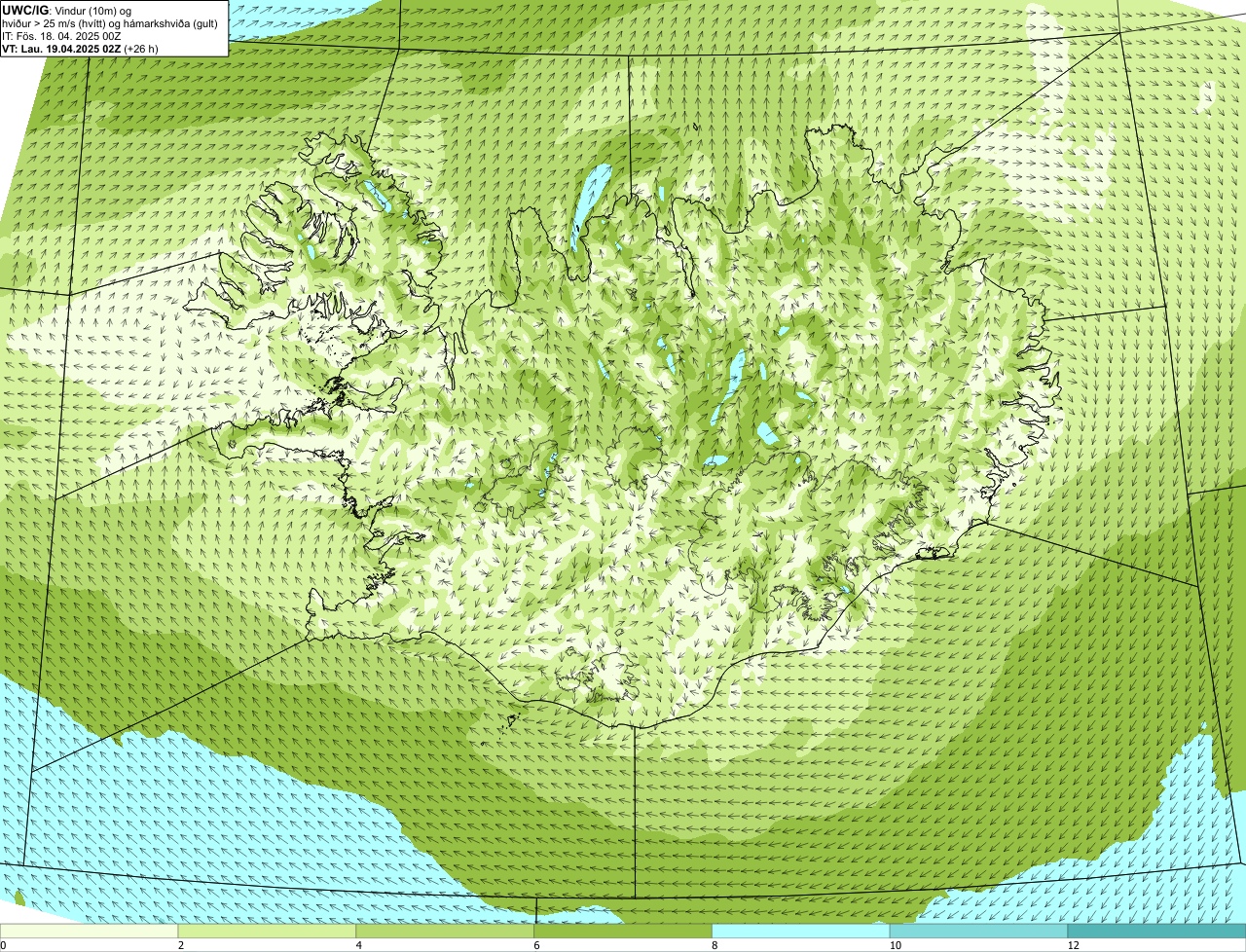Click the 4–6 m/s green legend swatch
The height and width of the screenshot is (952, 1246).
[x=446, y=932]
